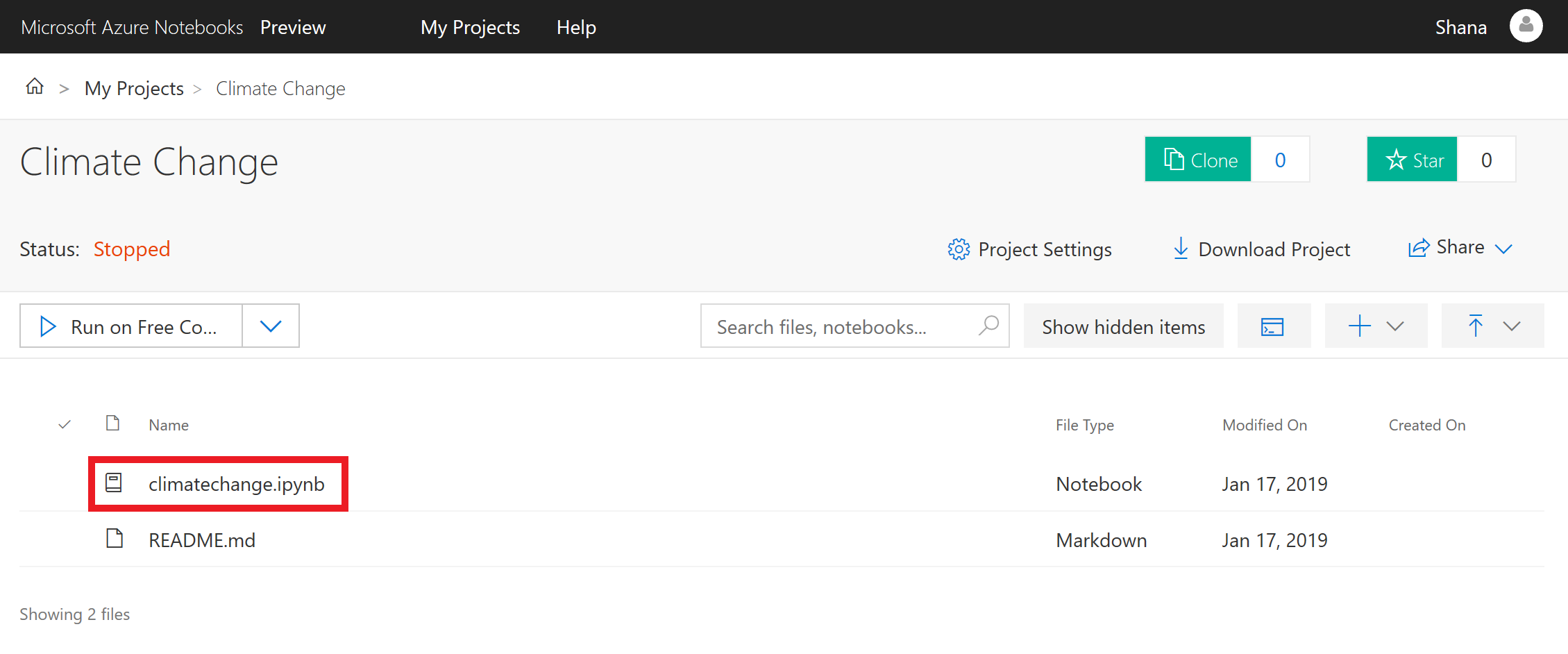Open the Help menu item

(x=576, y=27)
